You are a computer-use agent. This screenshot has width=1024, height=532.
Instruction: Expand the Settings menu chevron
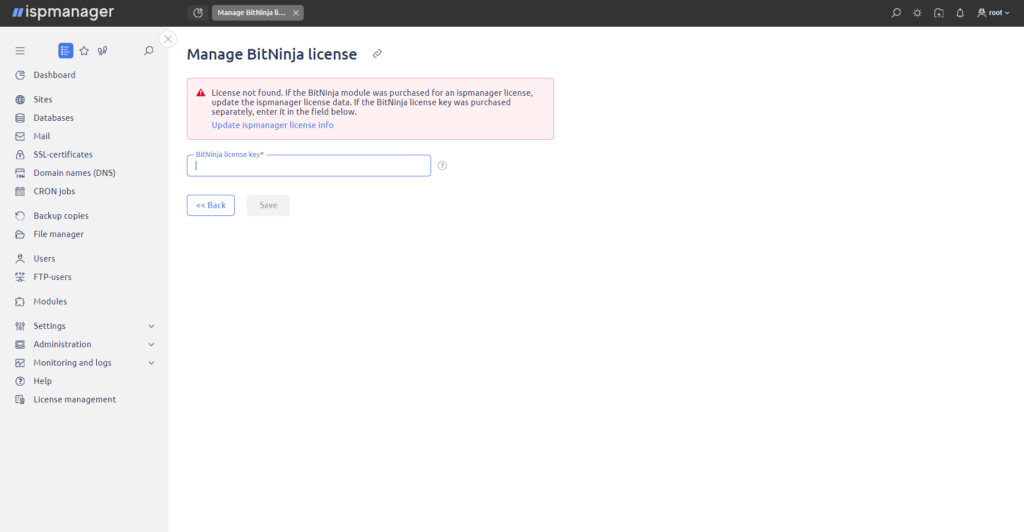[x=151, y=326]
